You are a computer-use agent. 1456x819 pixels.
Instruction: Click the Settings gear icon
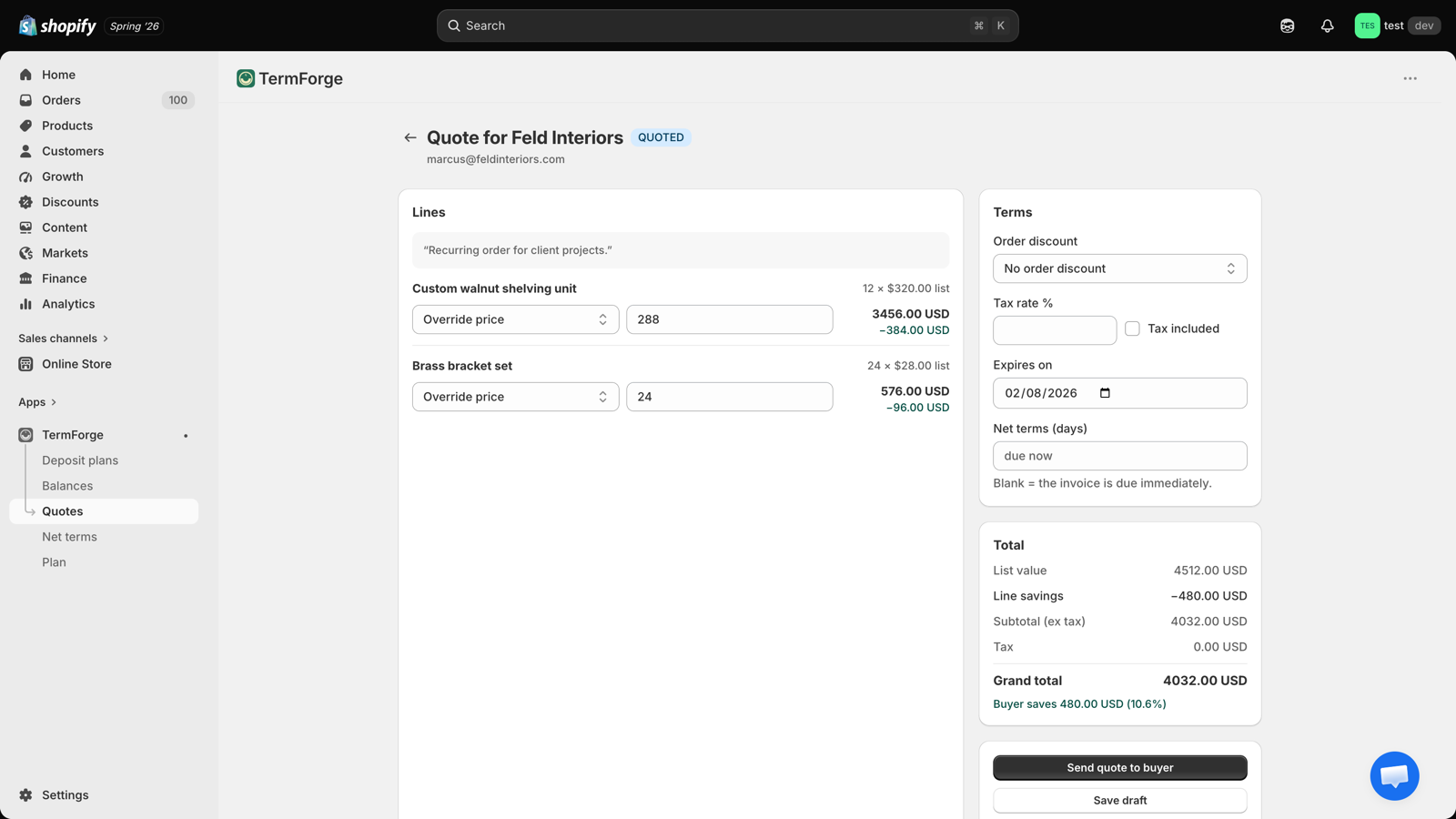[25, 795]
